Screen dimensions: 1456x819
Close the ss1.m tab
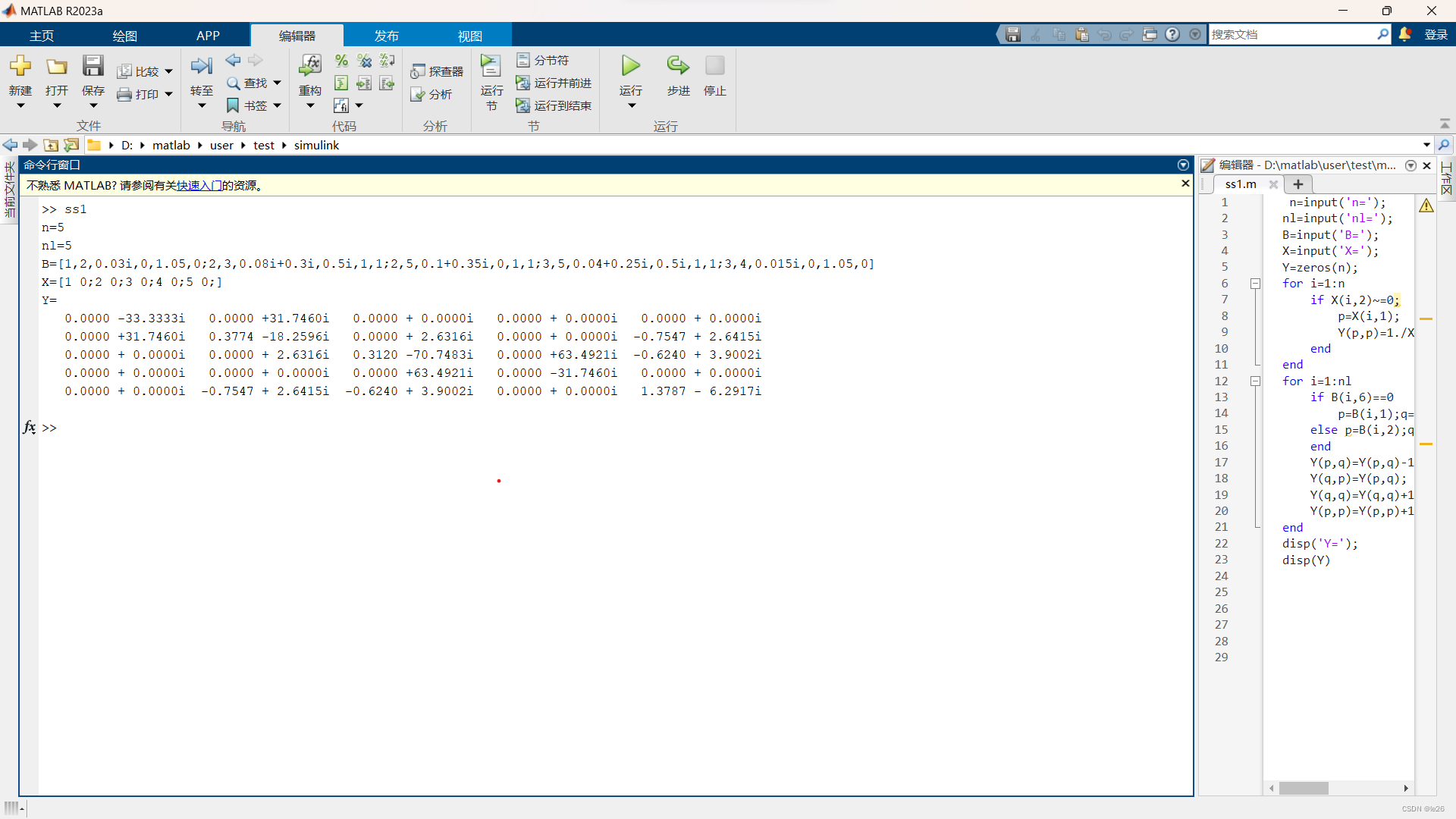[x=1273, y=184]
